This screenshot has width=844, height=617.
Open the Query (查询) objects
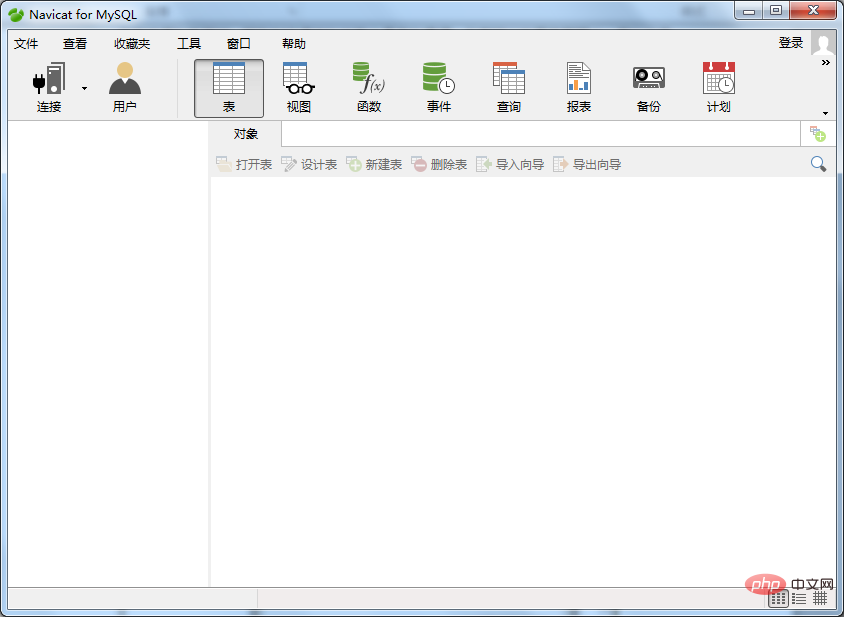tap(509, 88)
